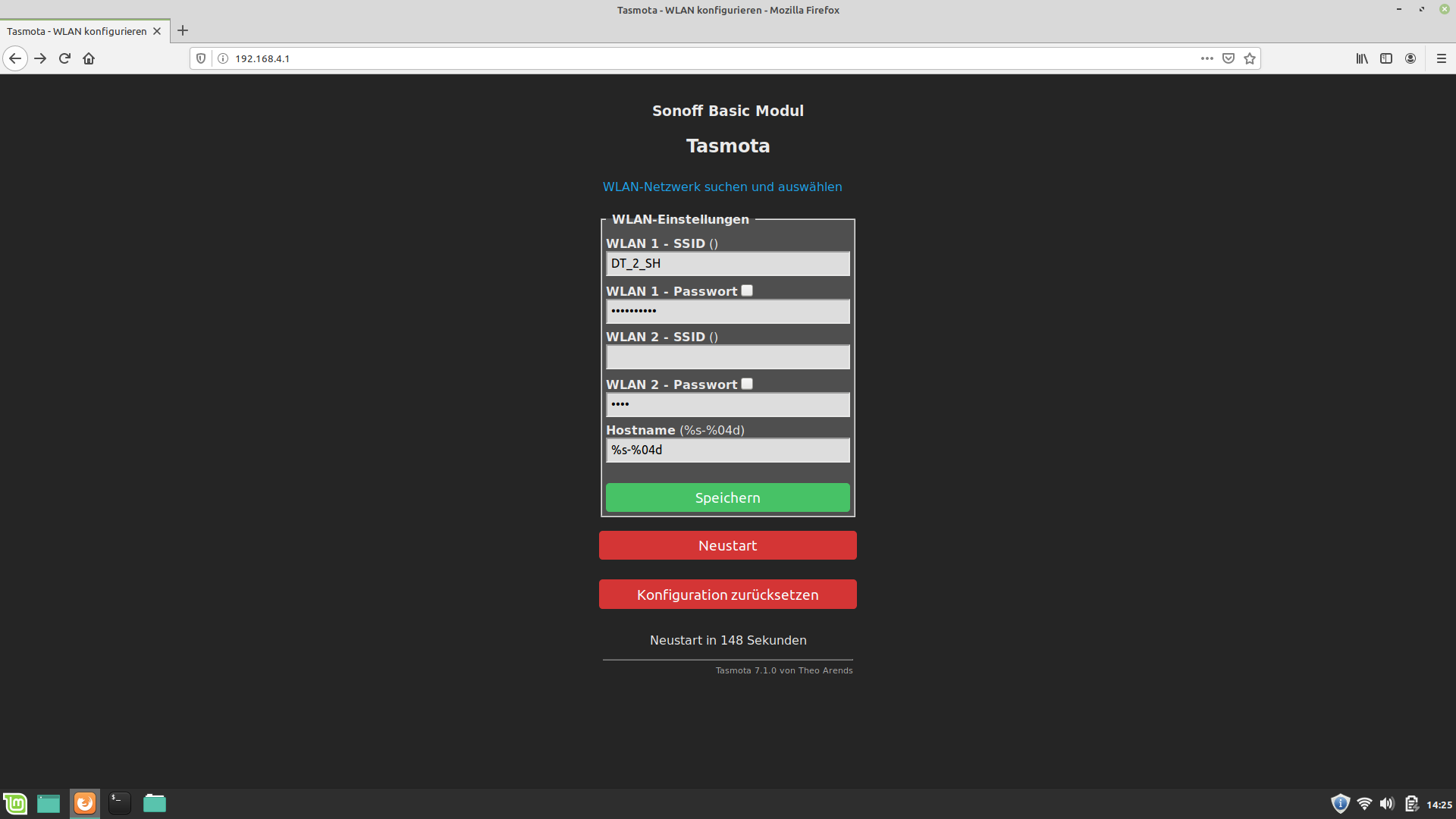
Task: Click the Firefox reload page icon
Action: (64, 58)
